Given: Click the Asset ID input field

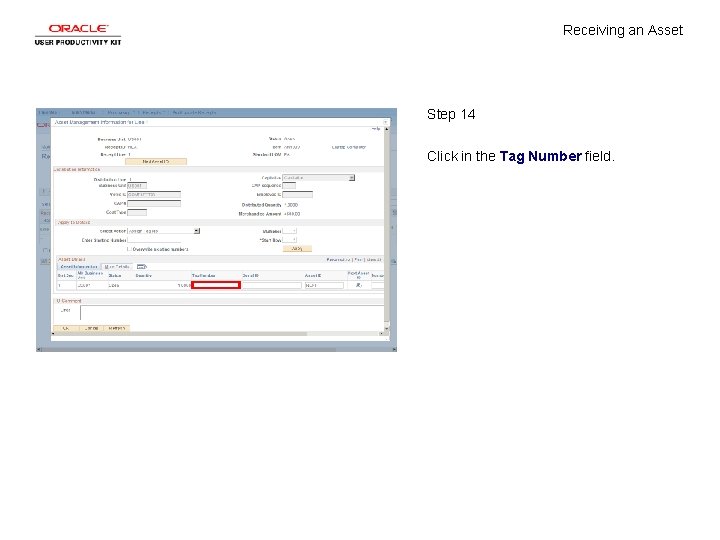Looking at the screenshot, I should pos(324,285).
